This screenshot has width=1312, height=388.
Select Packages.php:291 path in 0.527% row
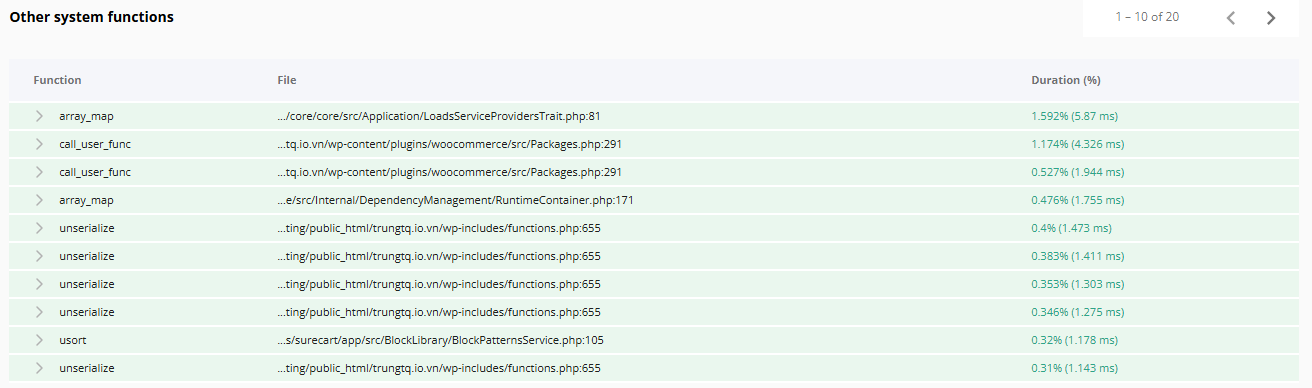[449, 172]
